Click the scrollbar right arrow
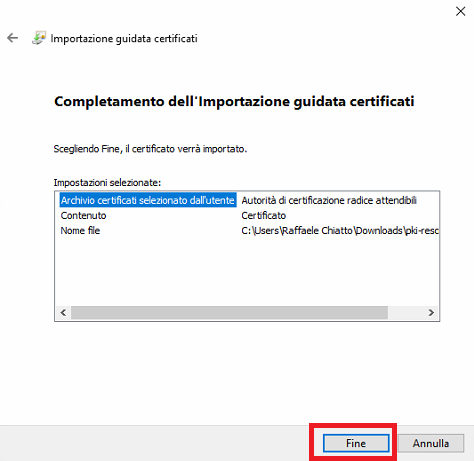This screenshot has height=461, width=474. [x=431, y=313]
